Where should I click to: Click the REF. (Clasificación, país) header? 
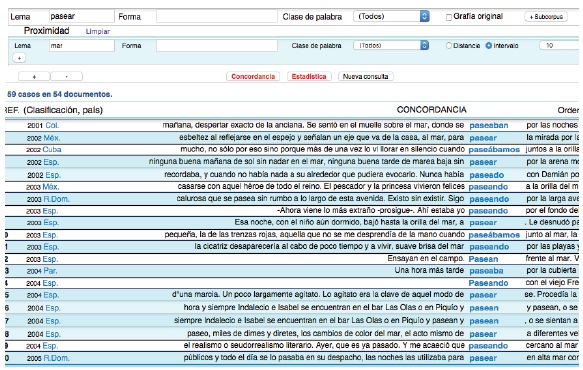pyautogui.click(x=54, y=110)
